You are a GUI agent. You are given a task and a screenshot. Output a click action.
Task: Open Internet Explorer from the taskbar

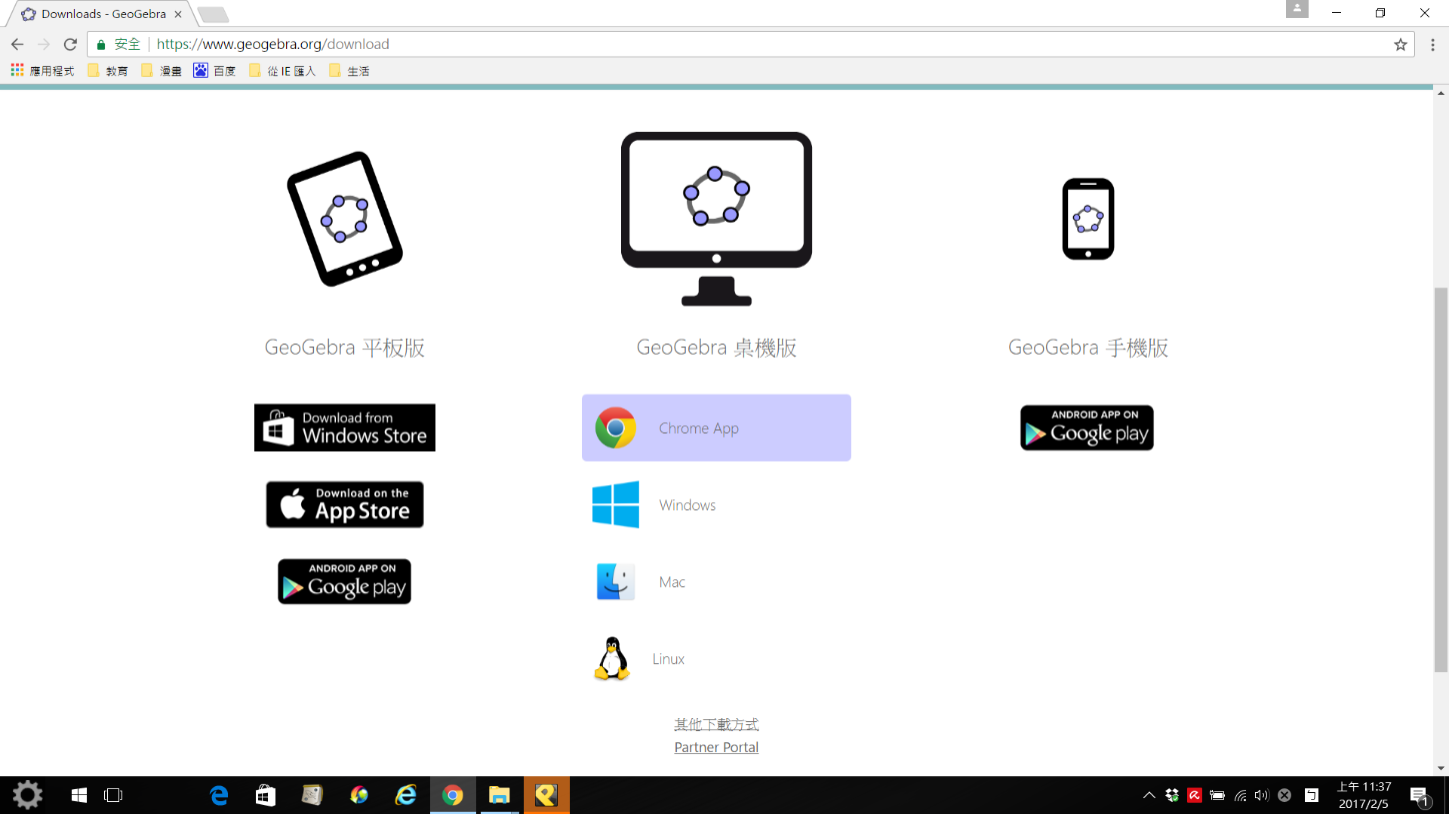405,795
